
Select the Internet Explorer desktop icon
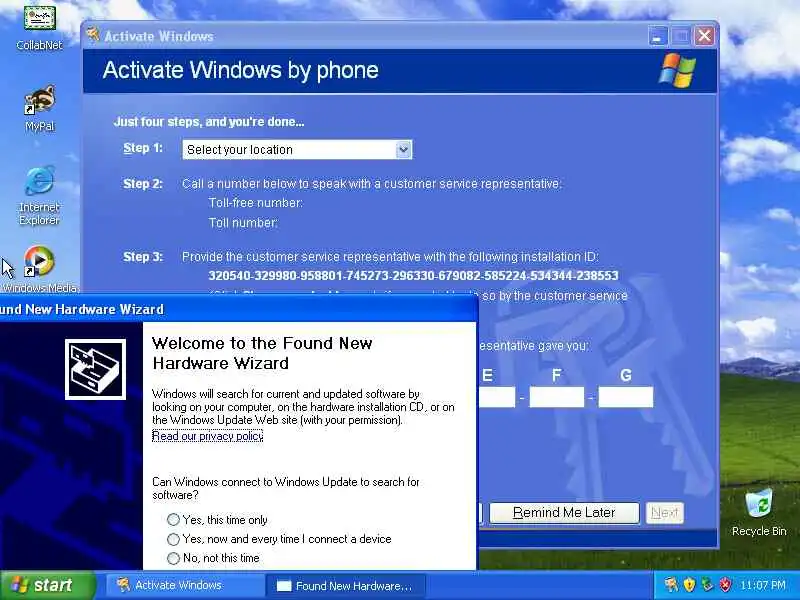[x=39, y=195]
